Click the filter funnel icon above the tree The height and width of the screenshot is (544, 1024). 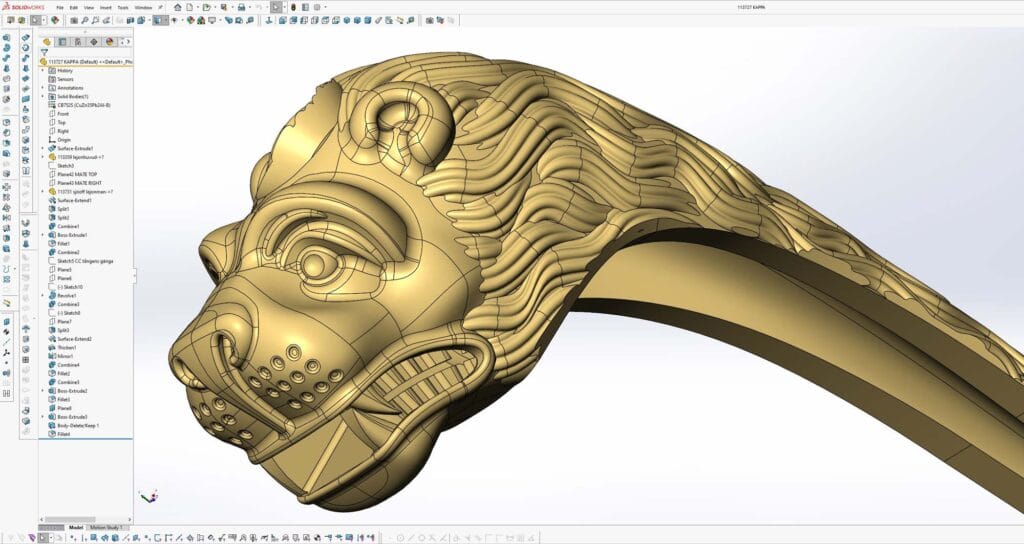(x=45, y=52)
